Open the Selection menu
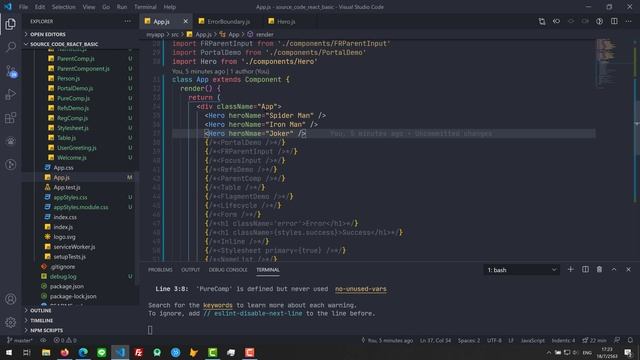This screenshot has height=360, width=640. click(64, 7)
